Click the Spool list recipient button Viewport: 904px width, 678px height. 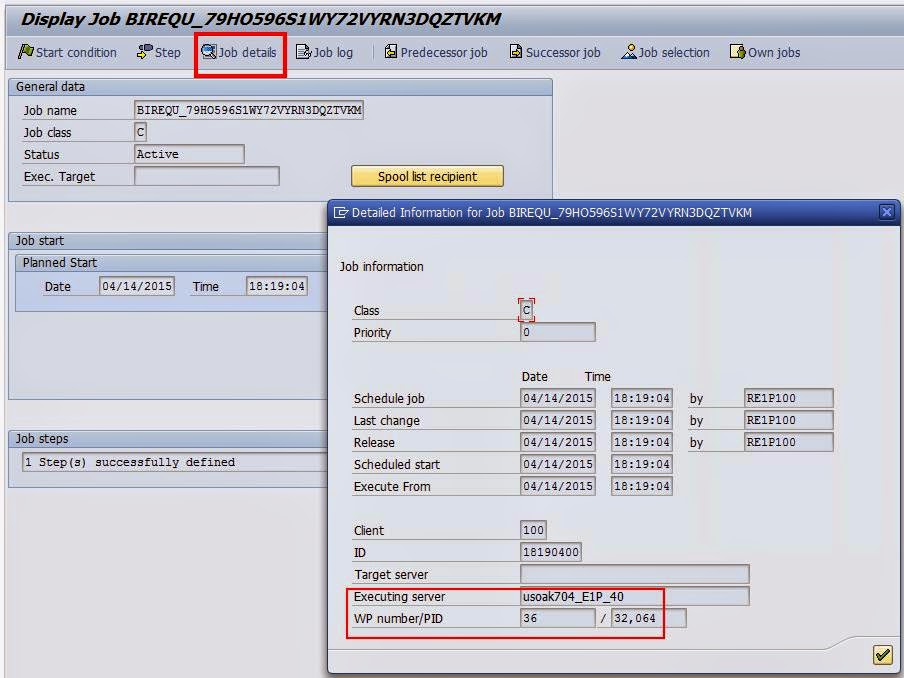(x=427, y=176)
